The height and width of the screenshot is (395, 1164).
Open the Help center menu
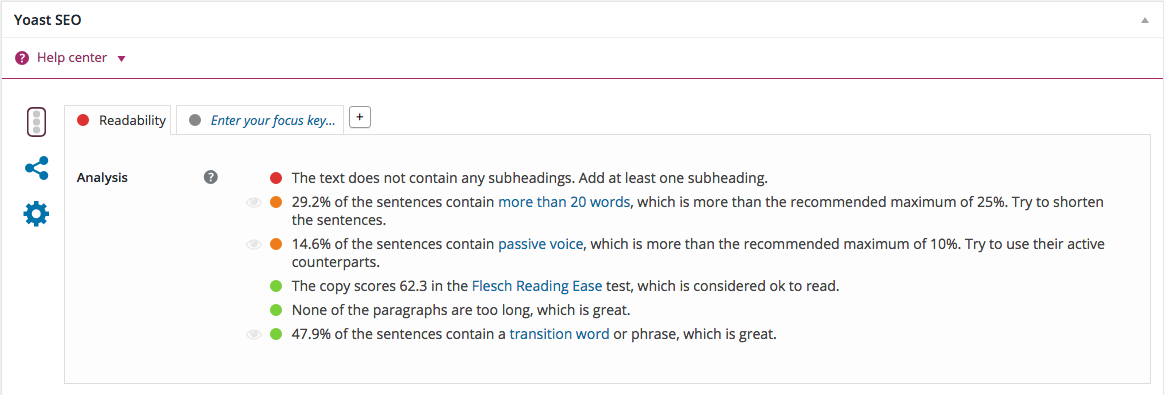(71, 58)
